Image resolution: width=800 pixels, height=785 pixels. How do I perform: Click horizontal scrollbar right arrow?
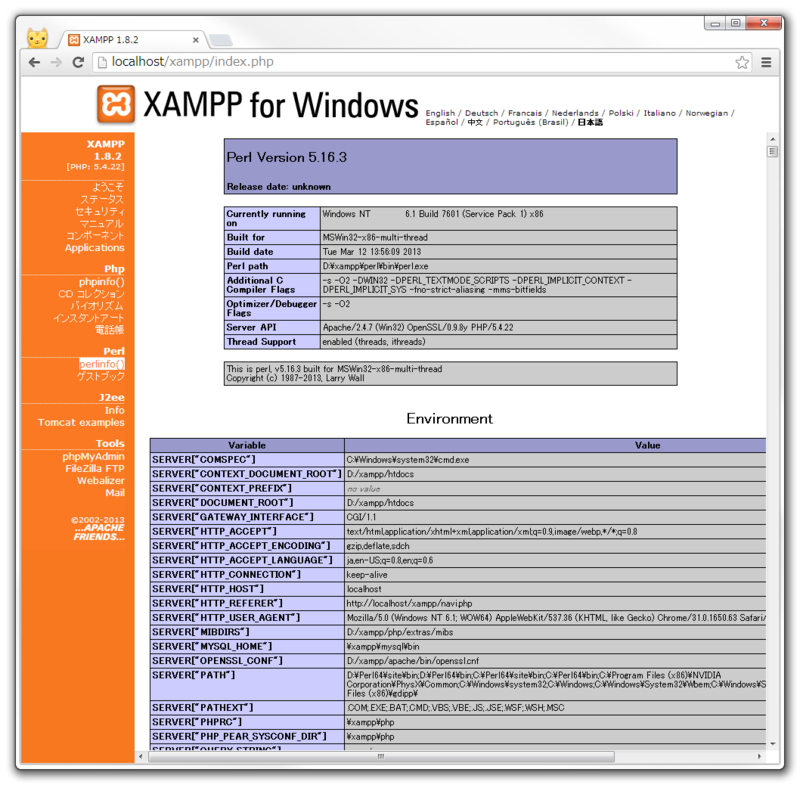coord(759,756)
